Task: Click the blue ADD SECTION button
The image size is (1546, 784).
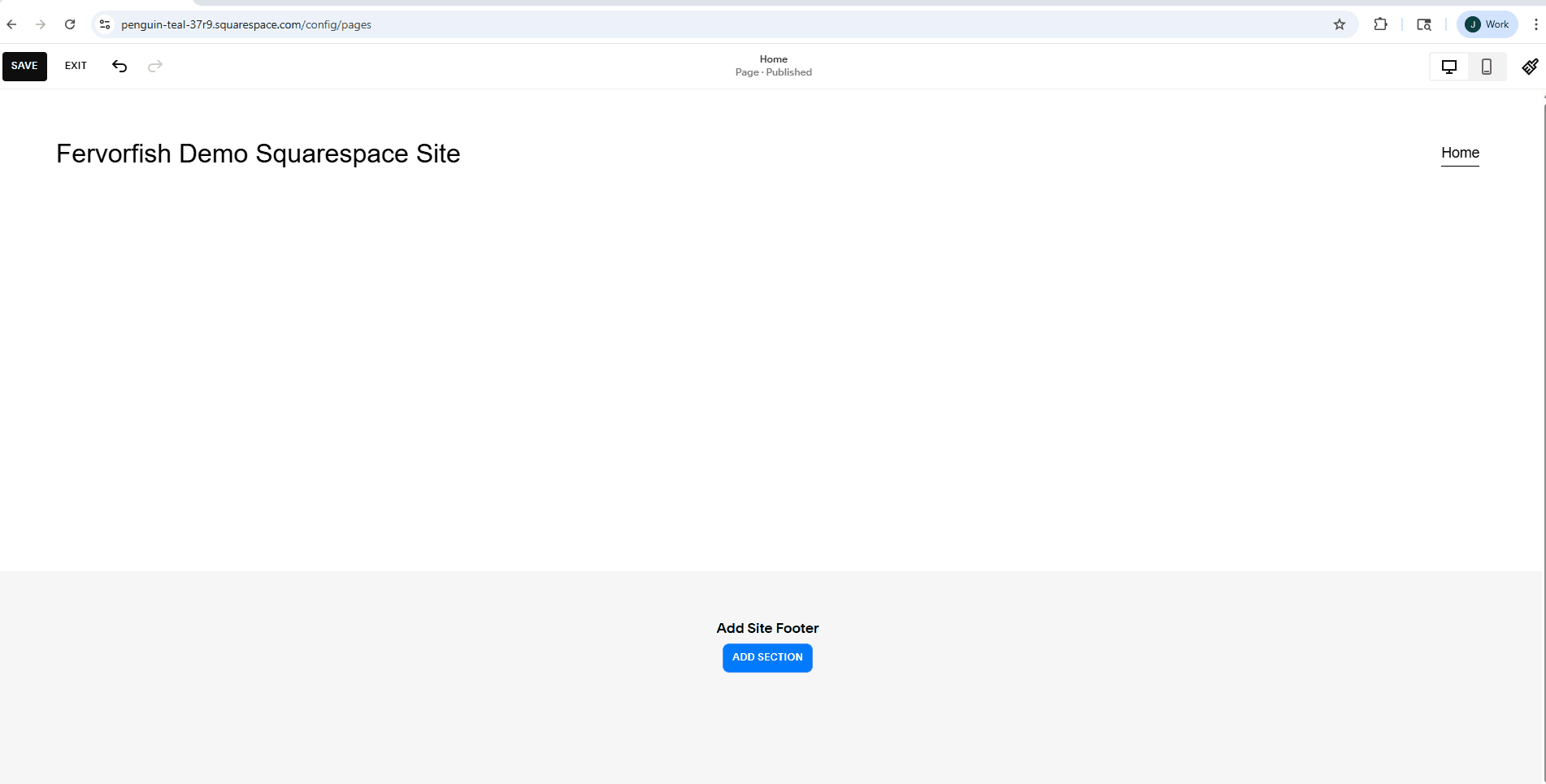Action: coord(767,657)
